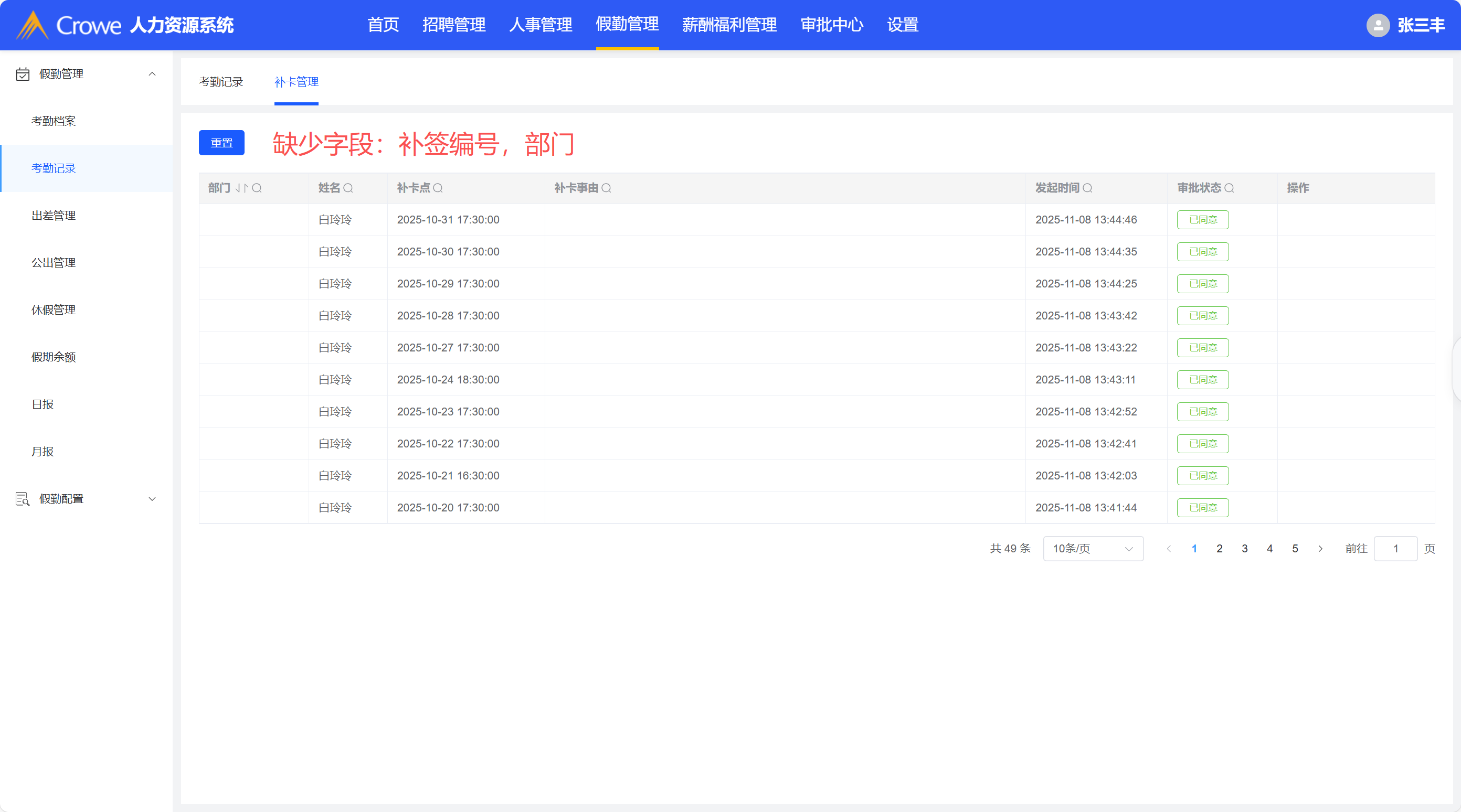
Task: Click the 重置 button
Action: [221, 143]
